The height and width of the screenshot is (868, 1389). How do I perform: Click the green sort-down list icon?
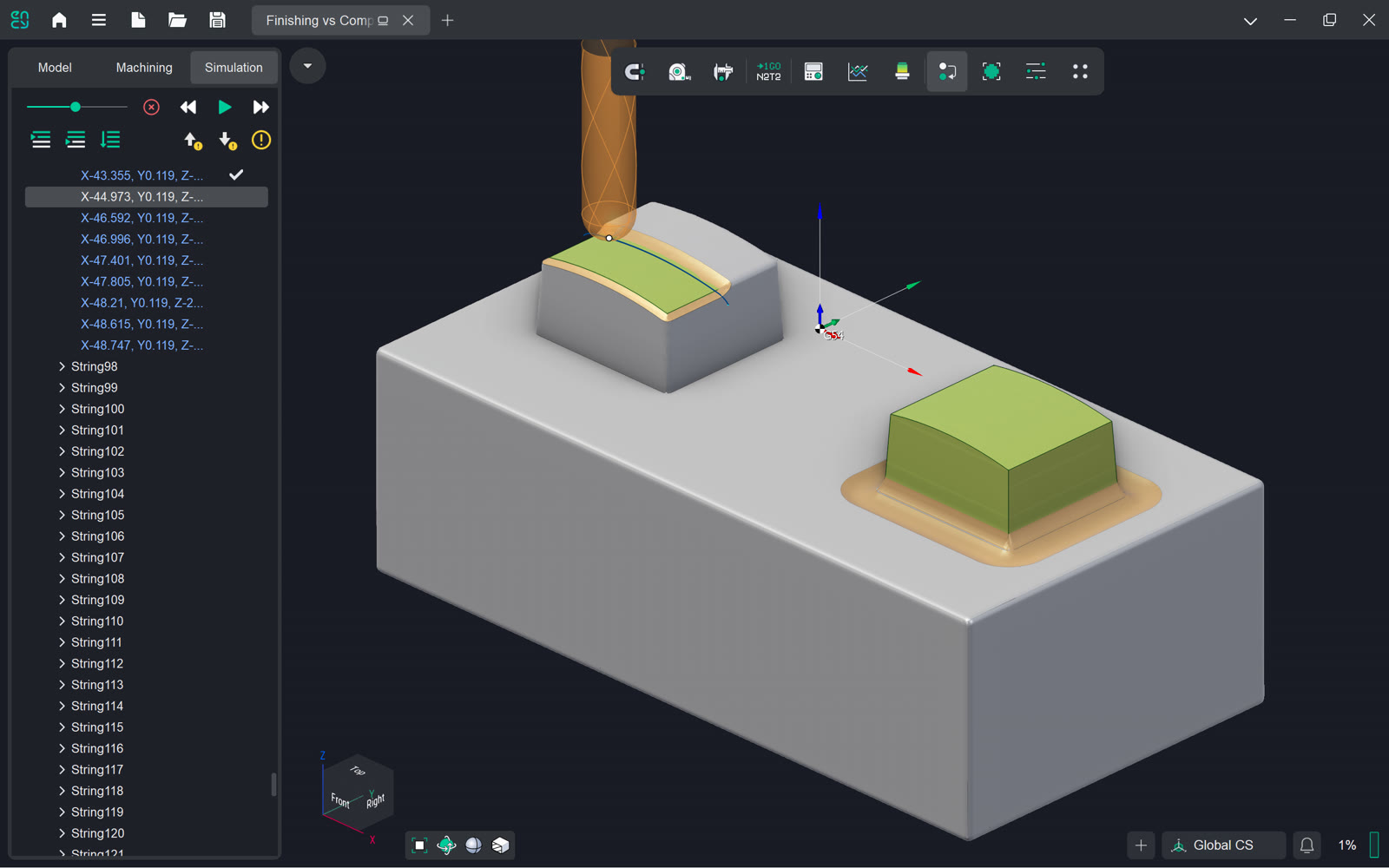coord(110,140)
